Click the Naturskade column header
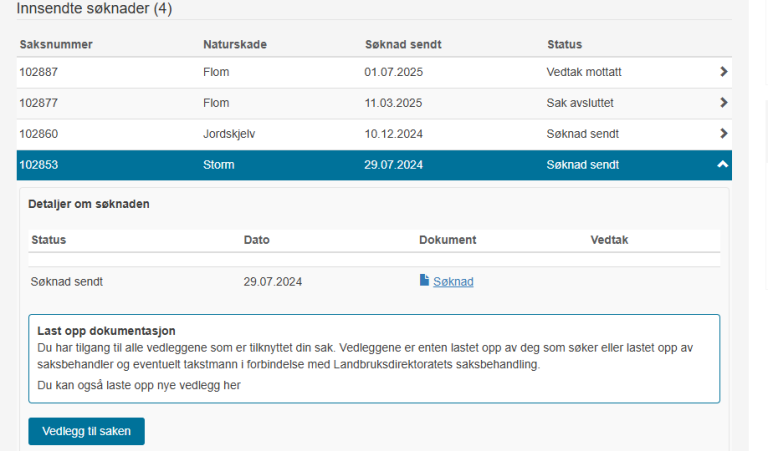 [x=235, y=45]
